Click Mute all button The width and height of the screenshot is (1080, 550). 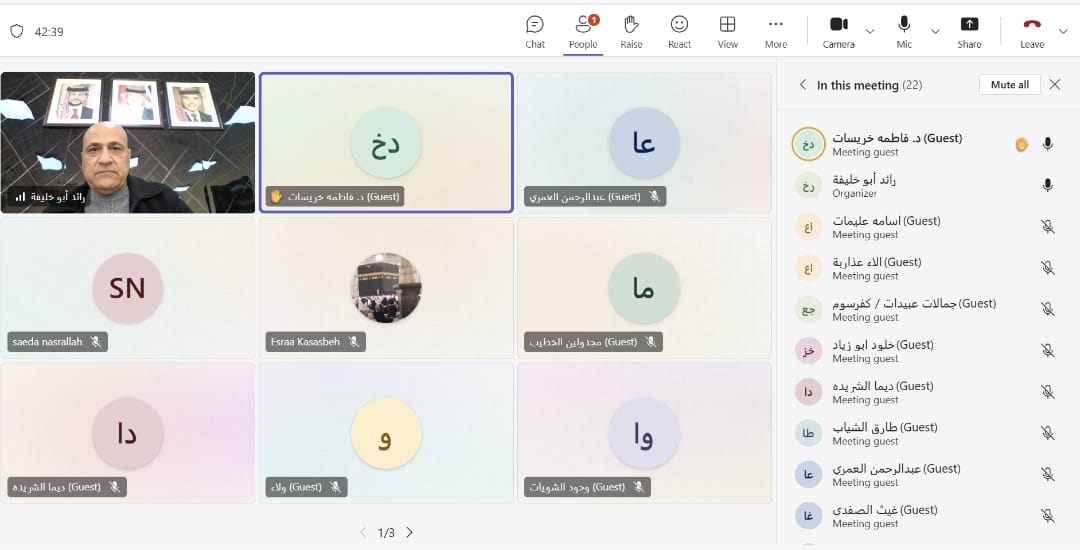(x=1009, y=85)
